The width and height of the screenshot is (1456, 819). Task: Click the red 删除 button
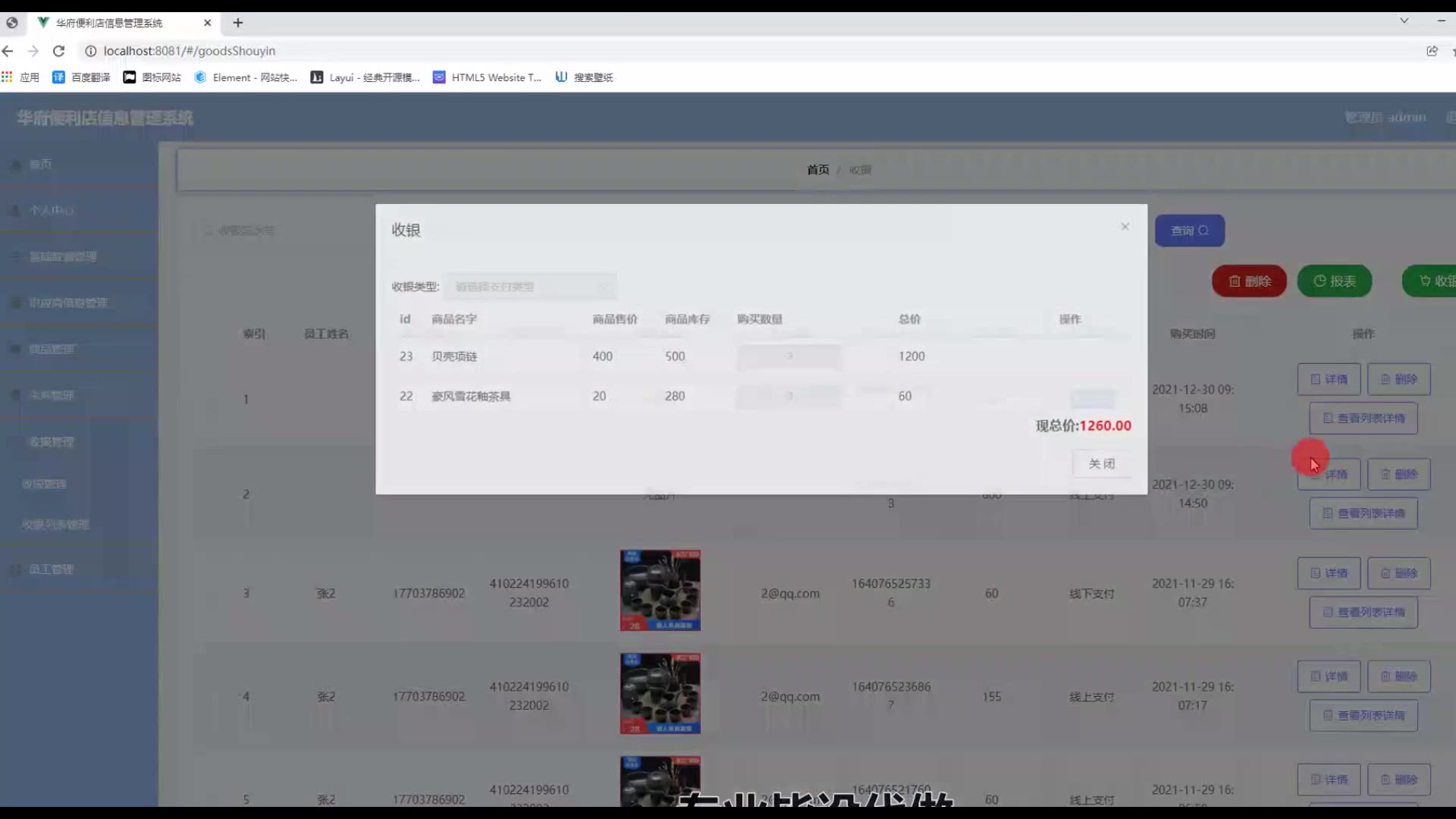pyautogui.click(x=1249, y=281)
